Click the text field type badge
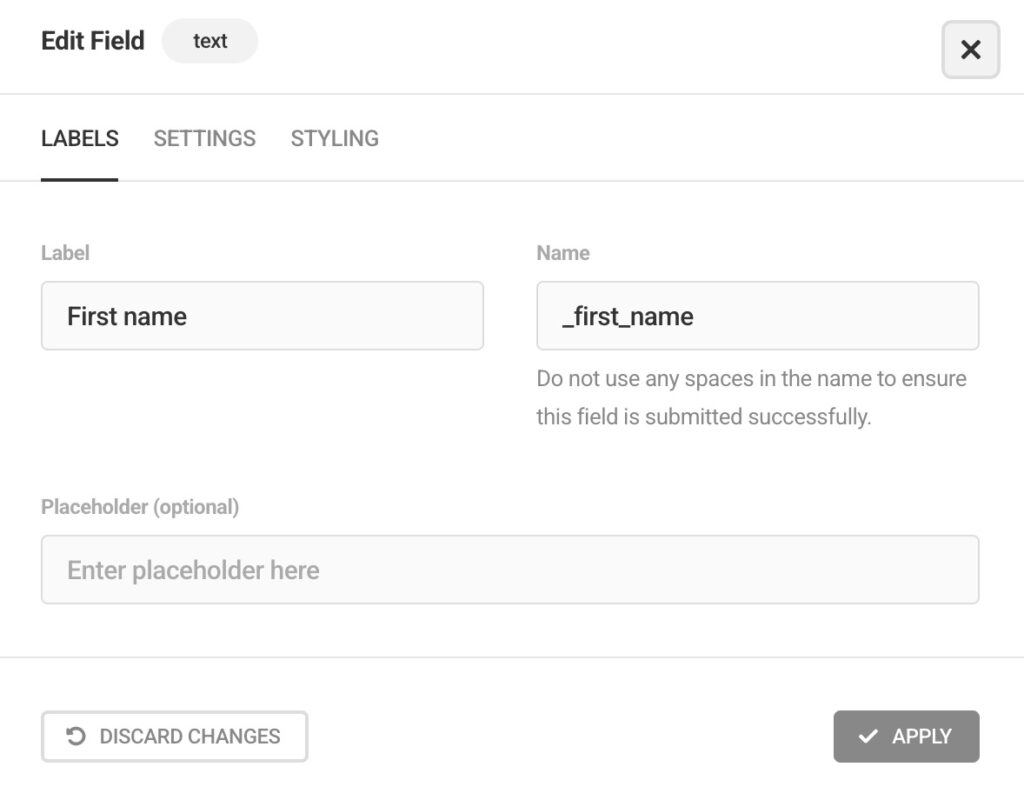The width and height of the screenshot is (1024, 800). pyautogui.click(x=210, y=41)
